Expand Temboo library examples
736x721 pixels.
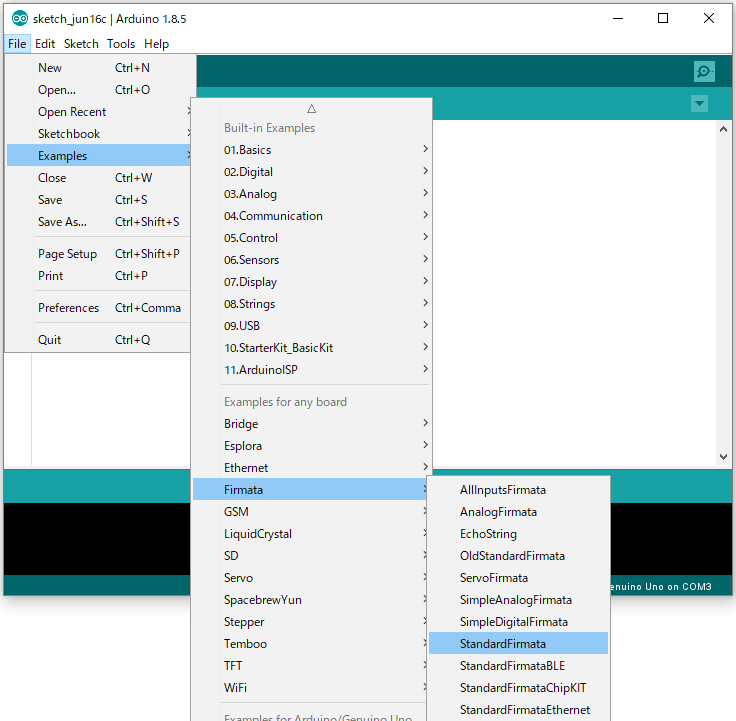click(x=310, y=644)
